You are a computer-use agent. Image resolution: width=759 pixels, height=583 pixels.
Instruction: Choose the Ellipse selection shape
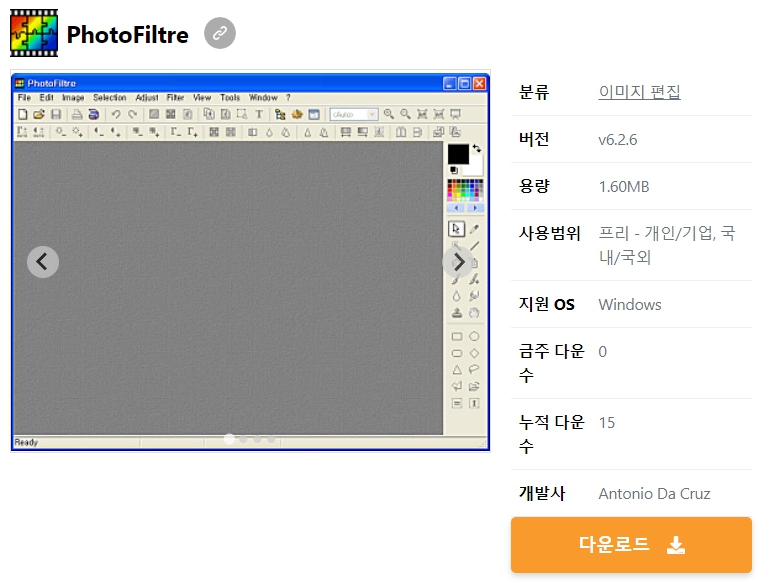tap(474, 336)
